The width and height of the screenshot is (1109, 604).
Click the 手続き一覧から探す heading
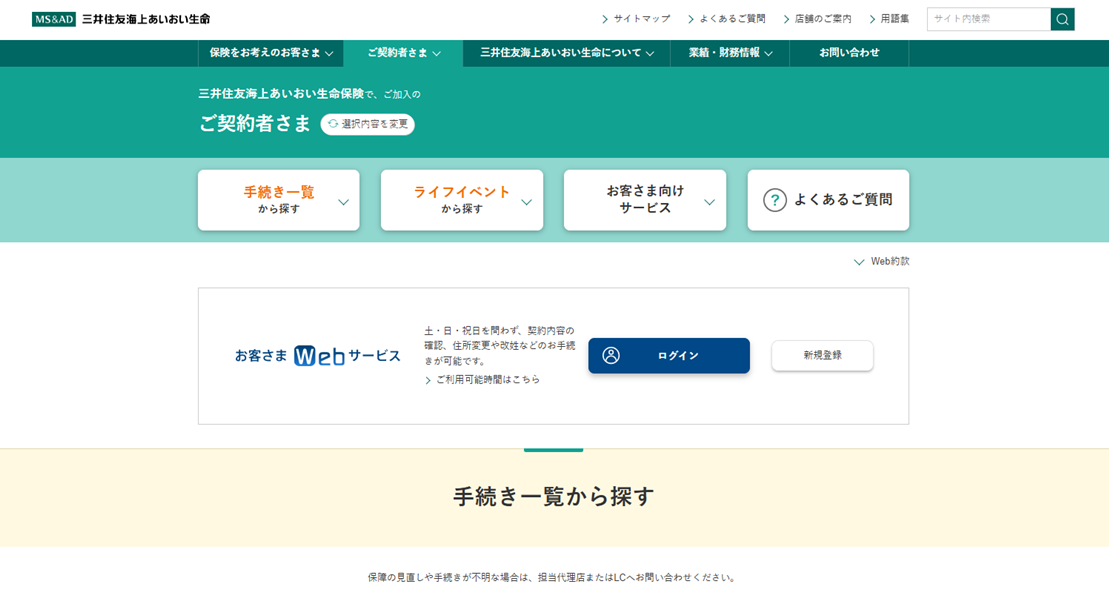(554, 496)
